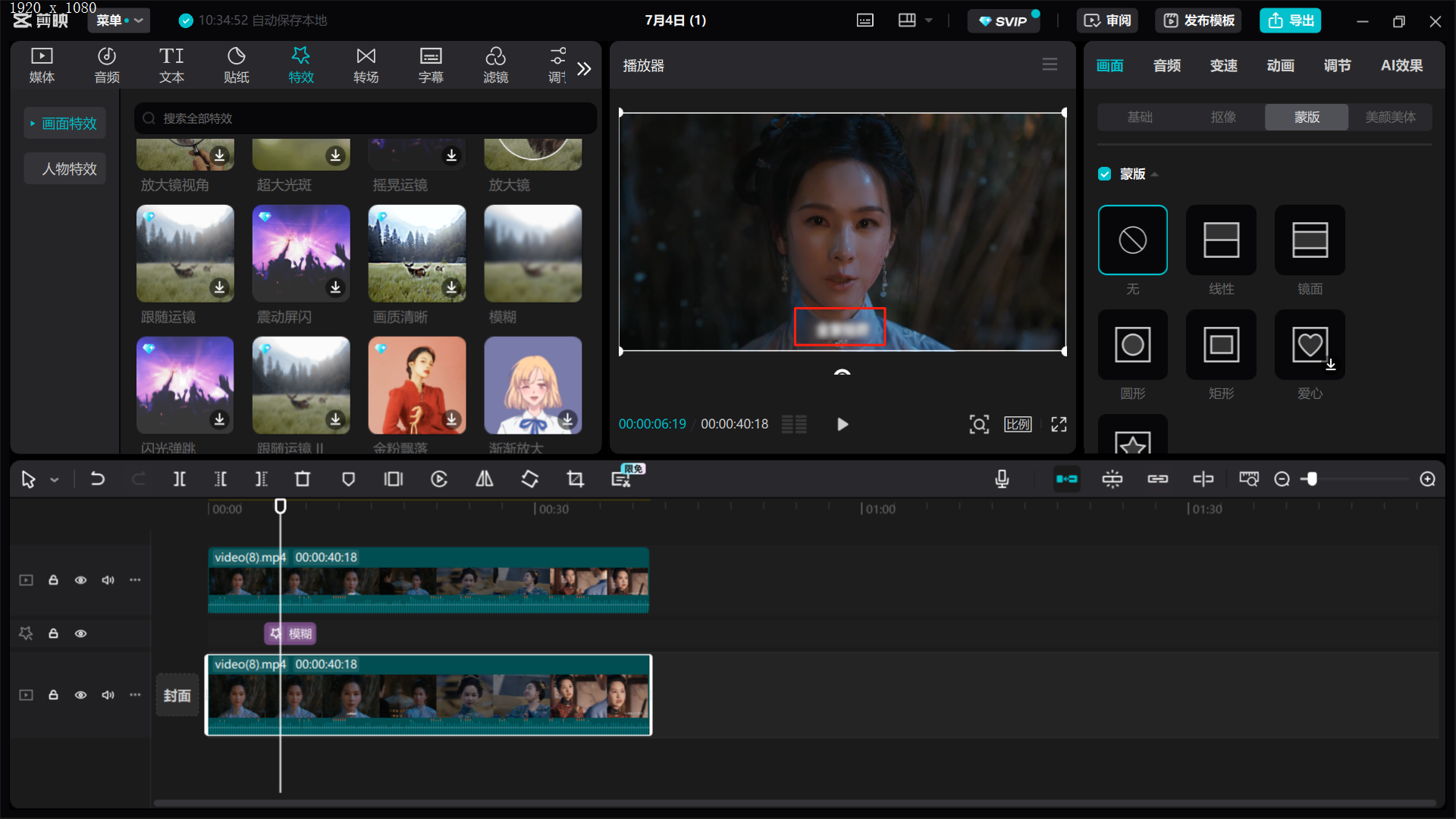The width and height of the screenshot is (1456, 819).
Task: Open the 贴纸 stickers panel
Action: pos(237,65)
